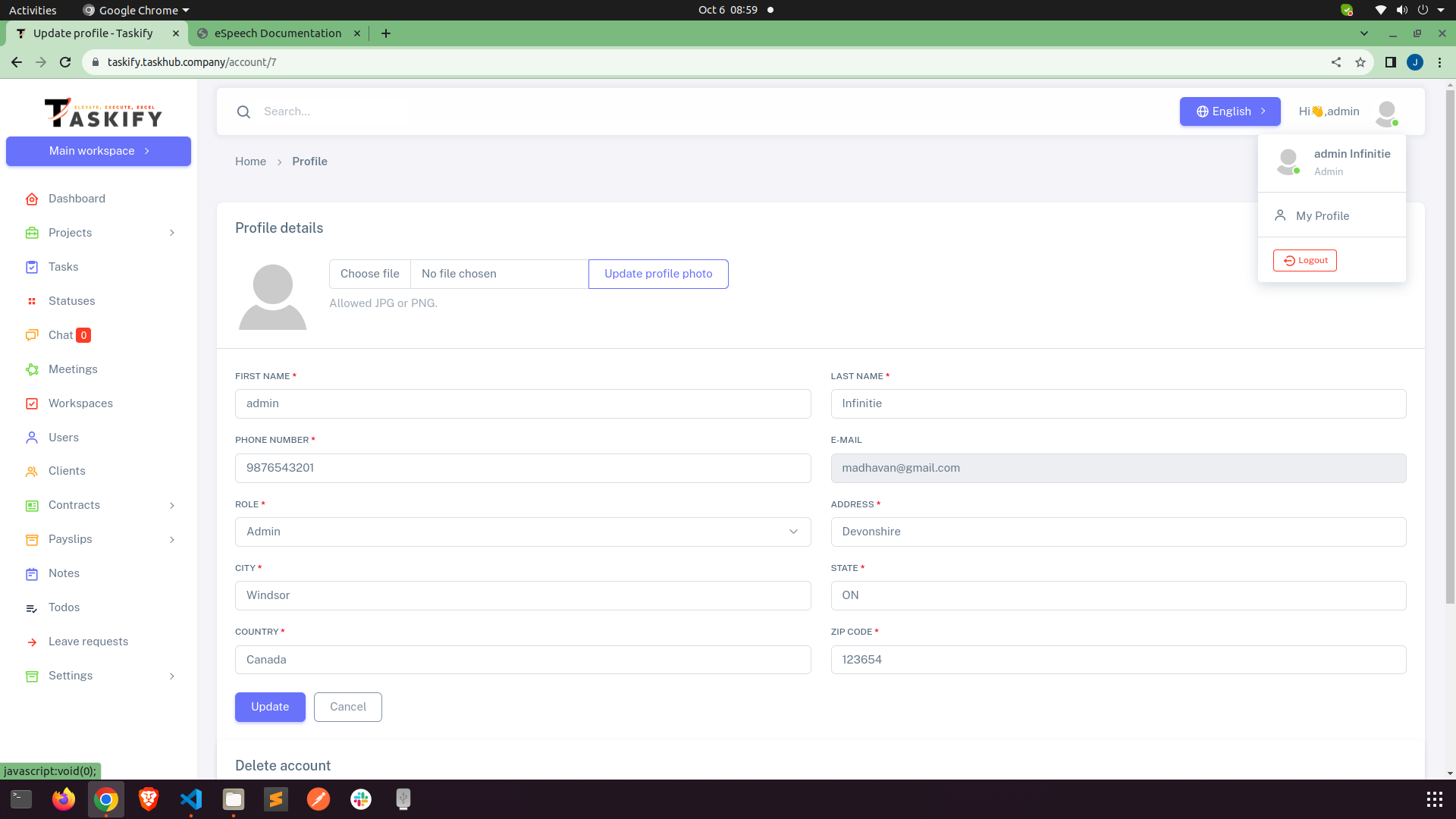Open Notes using its sidebar icon

32,573
